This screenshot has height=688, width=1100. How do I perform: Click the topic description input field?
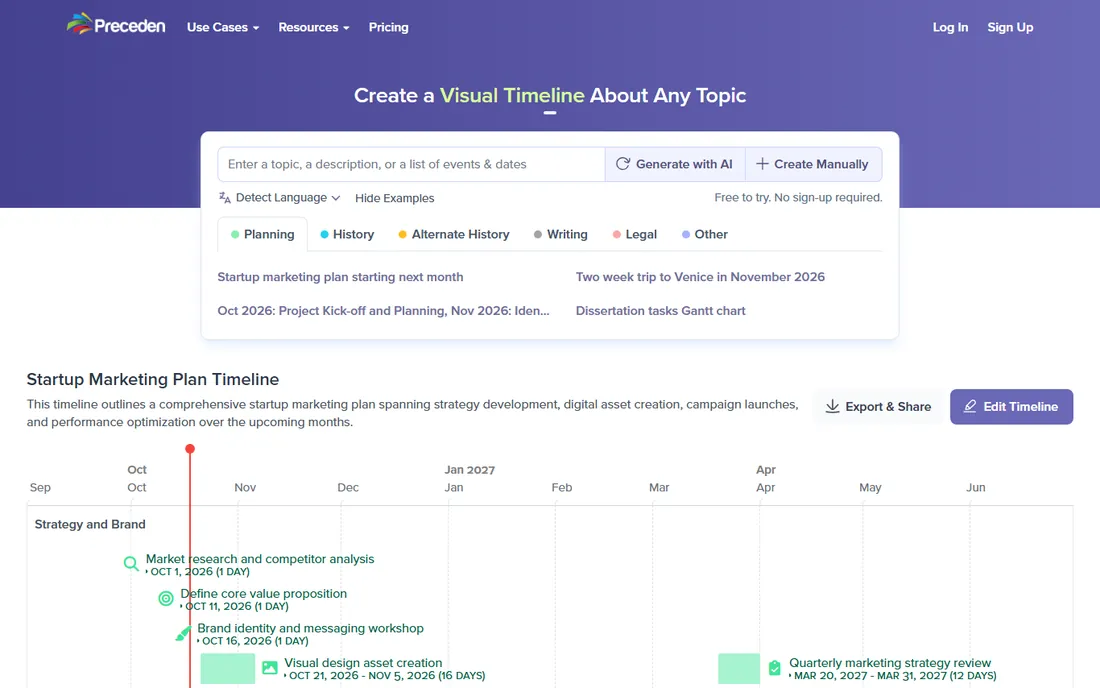tap(411, 164)
